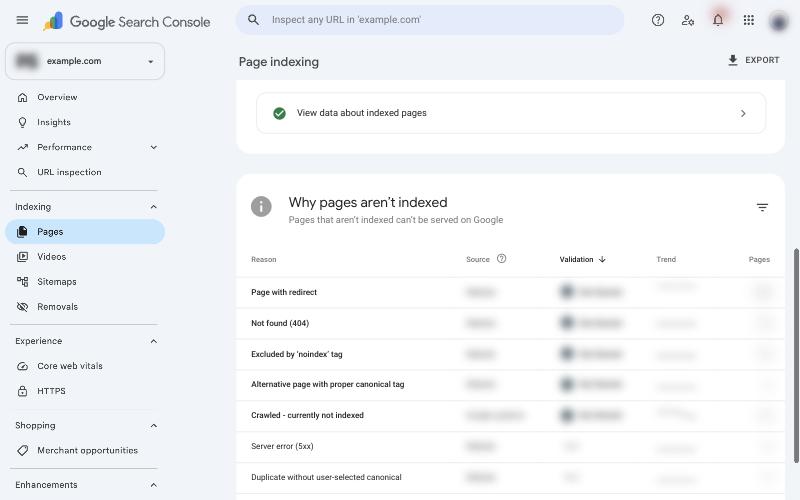
Task: Click the URL inspection magnifier icon
Action: pyautogui.click(x=22, y=172)
